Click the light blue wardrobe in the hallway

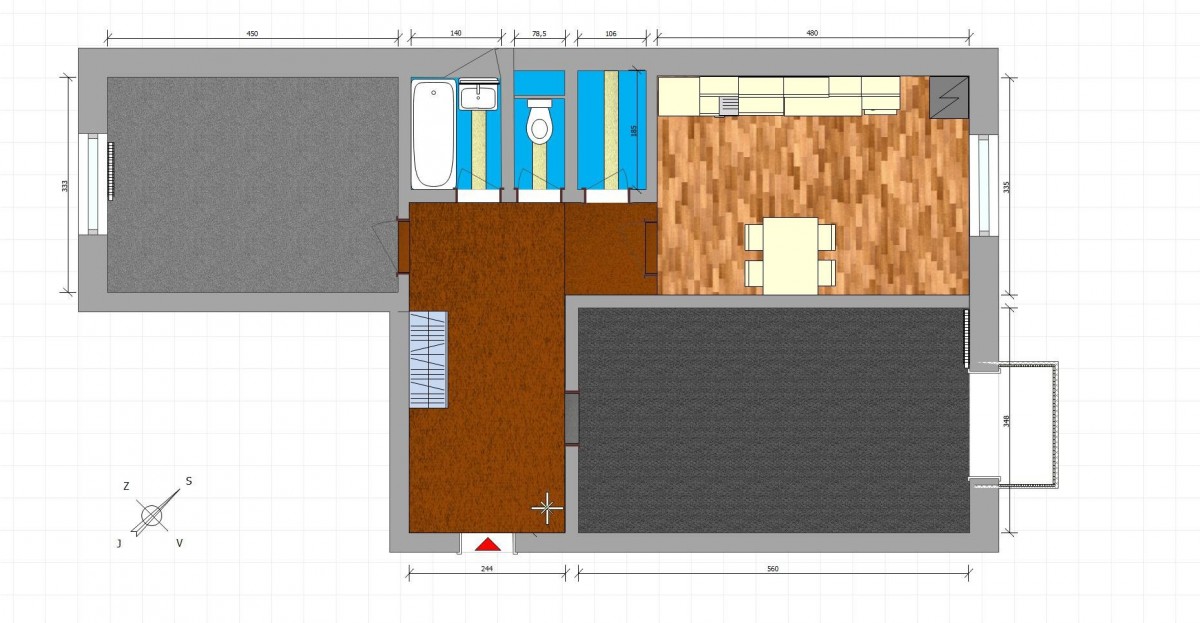[x=428, y=358]
